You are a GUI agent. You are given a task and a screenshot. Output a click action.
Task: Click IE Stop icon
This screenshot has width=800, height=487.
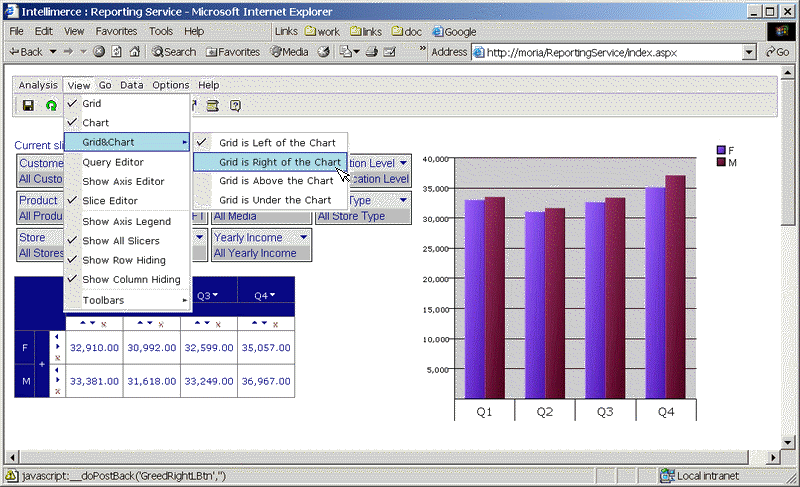[x=99, y=52]
